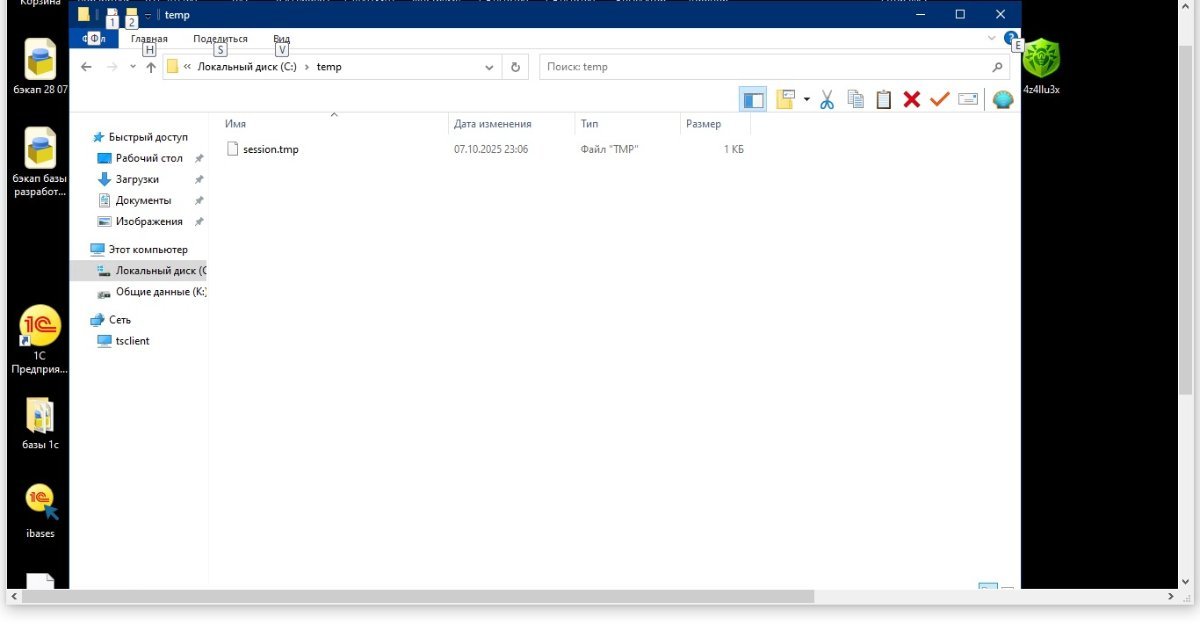Screen dimensions: 1200x624
Task: Click the shell globe icon in toolbar
Action: point(1002,99)
